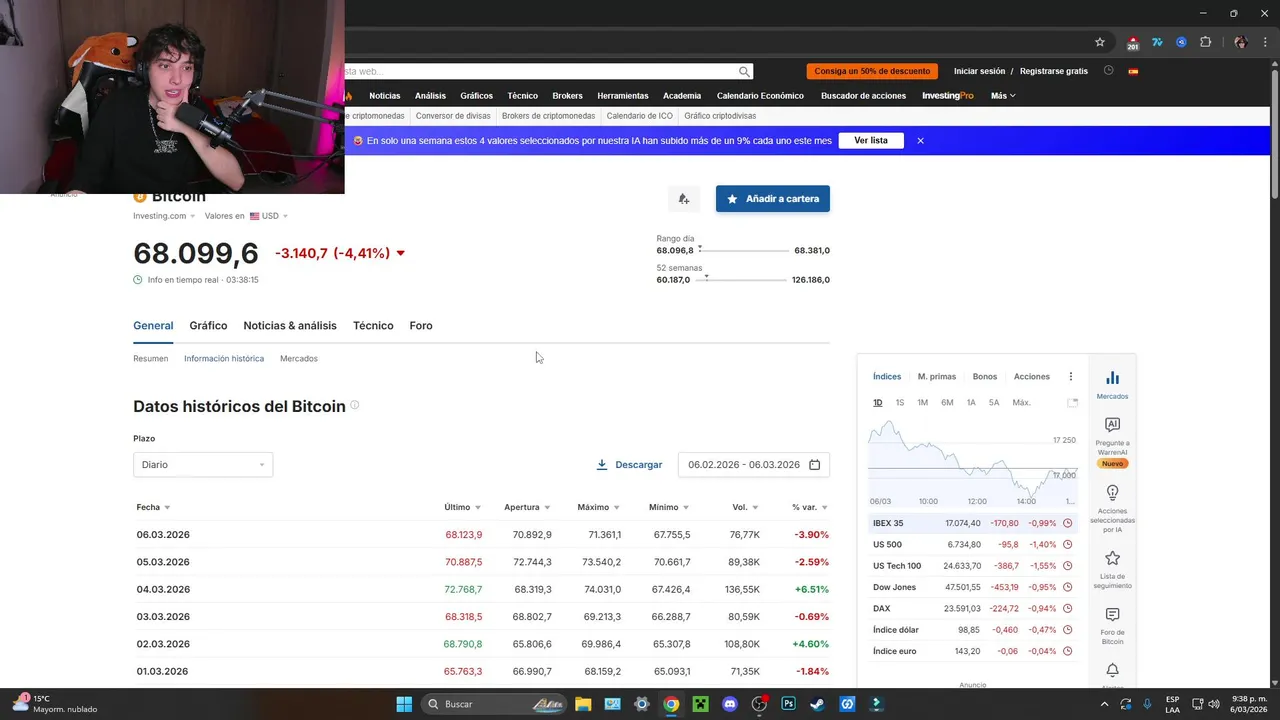Sort the table by Vol.
Viewport: 1280px width, 720px height.
745,507
